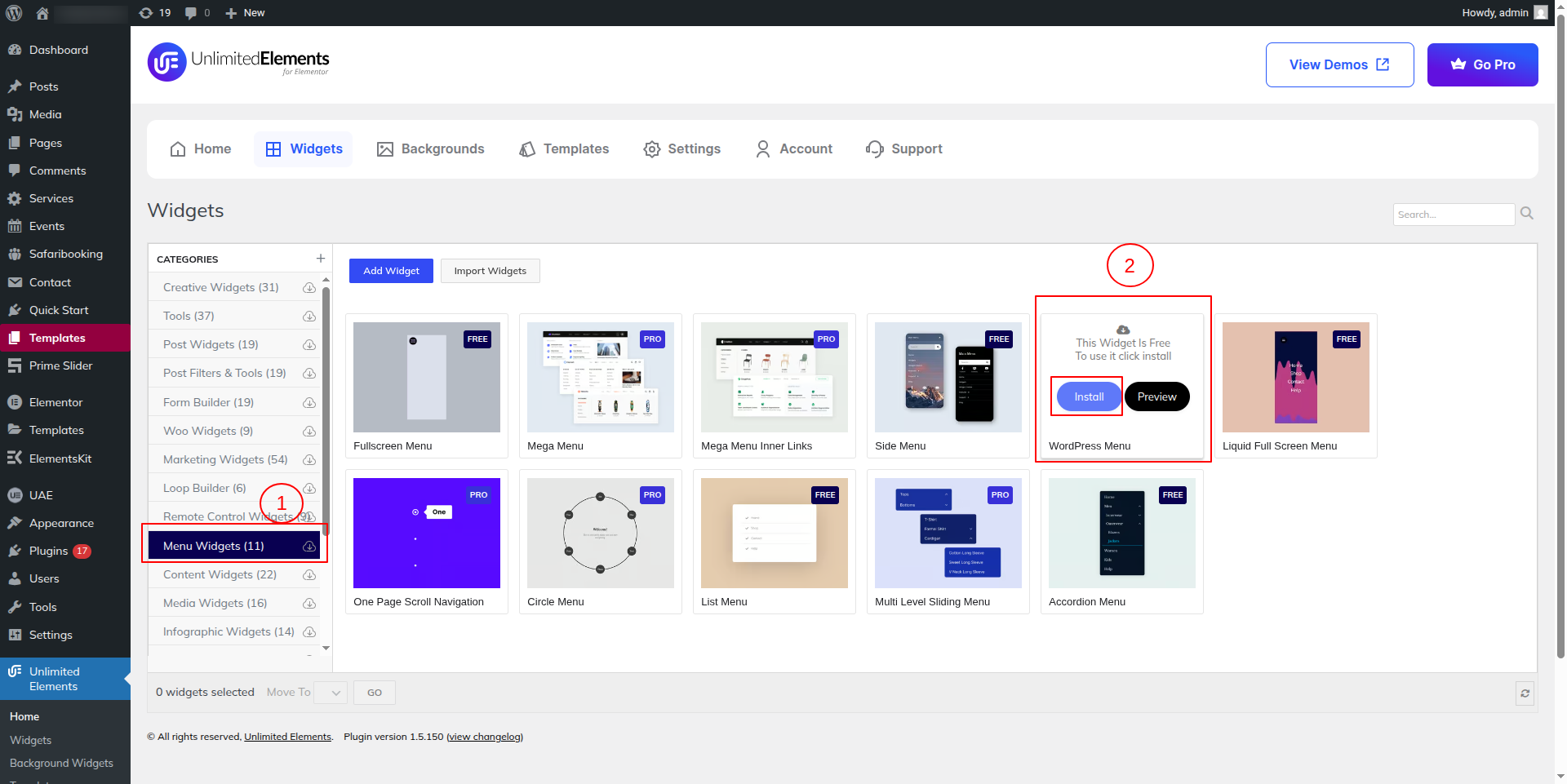Click the view changelog link
Viewport: 1567px width, 784px height.
coord(485,737)
